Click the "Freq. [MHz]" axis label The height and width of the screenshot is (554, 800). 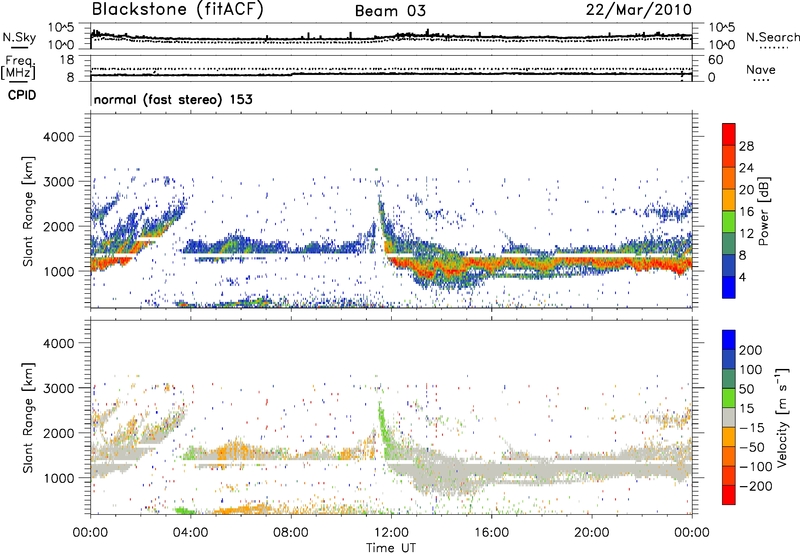click(x=18, y=68)
